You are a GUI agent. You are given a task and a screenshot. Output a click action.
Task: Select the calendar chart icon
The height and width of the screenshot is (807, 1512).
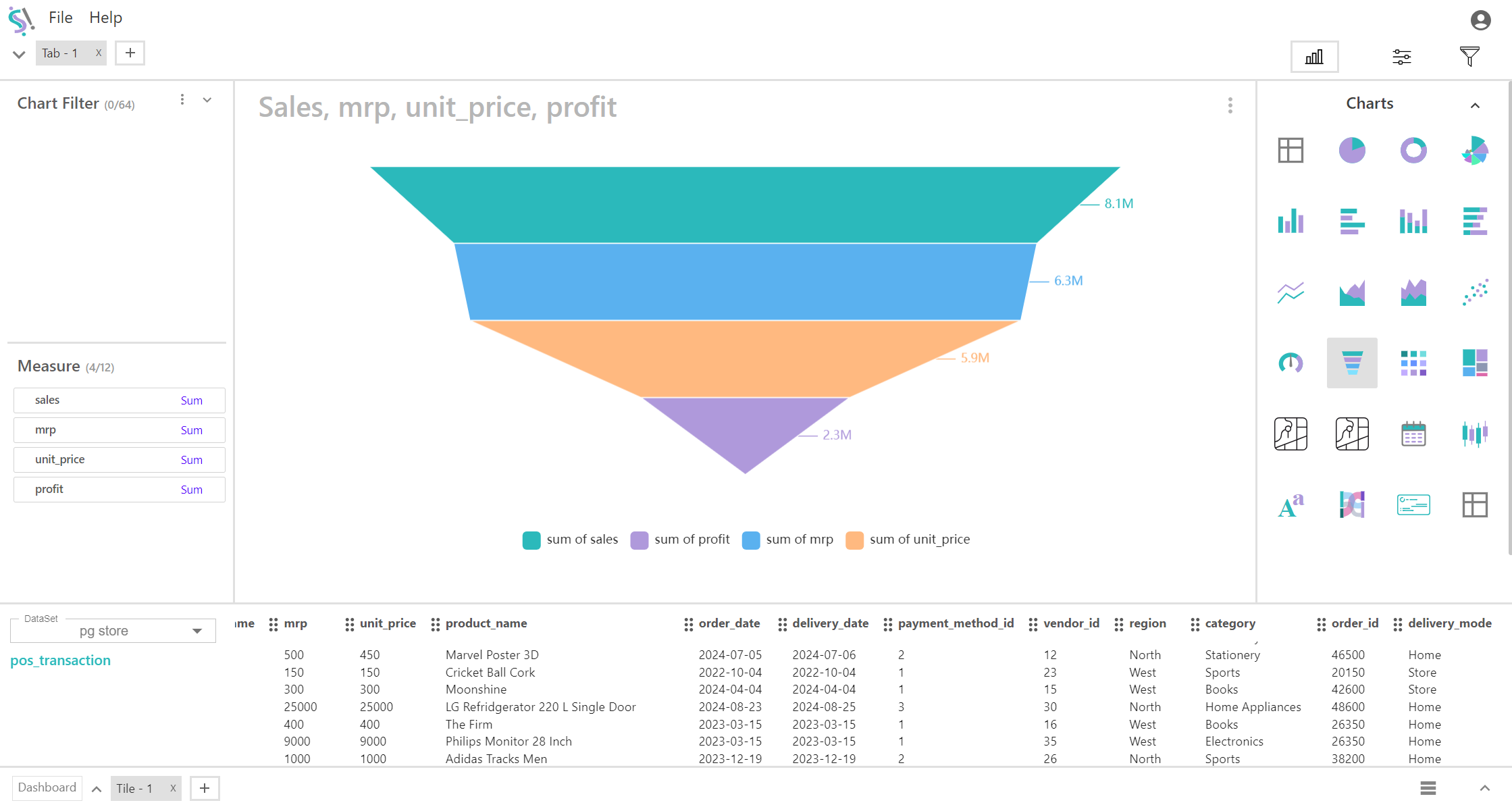coord(1413,434)
